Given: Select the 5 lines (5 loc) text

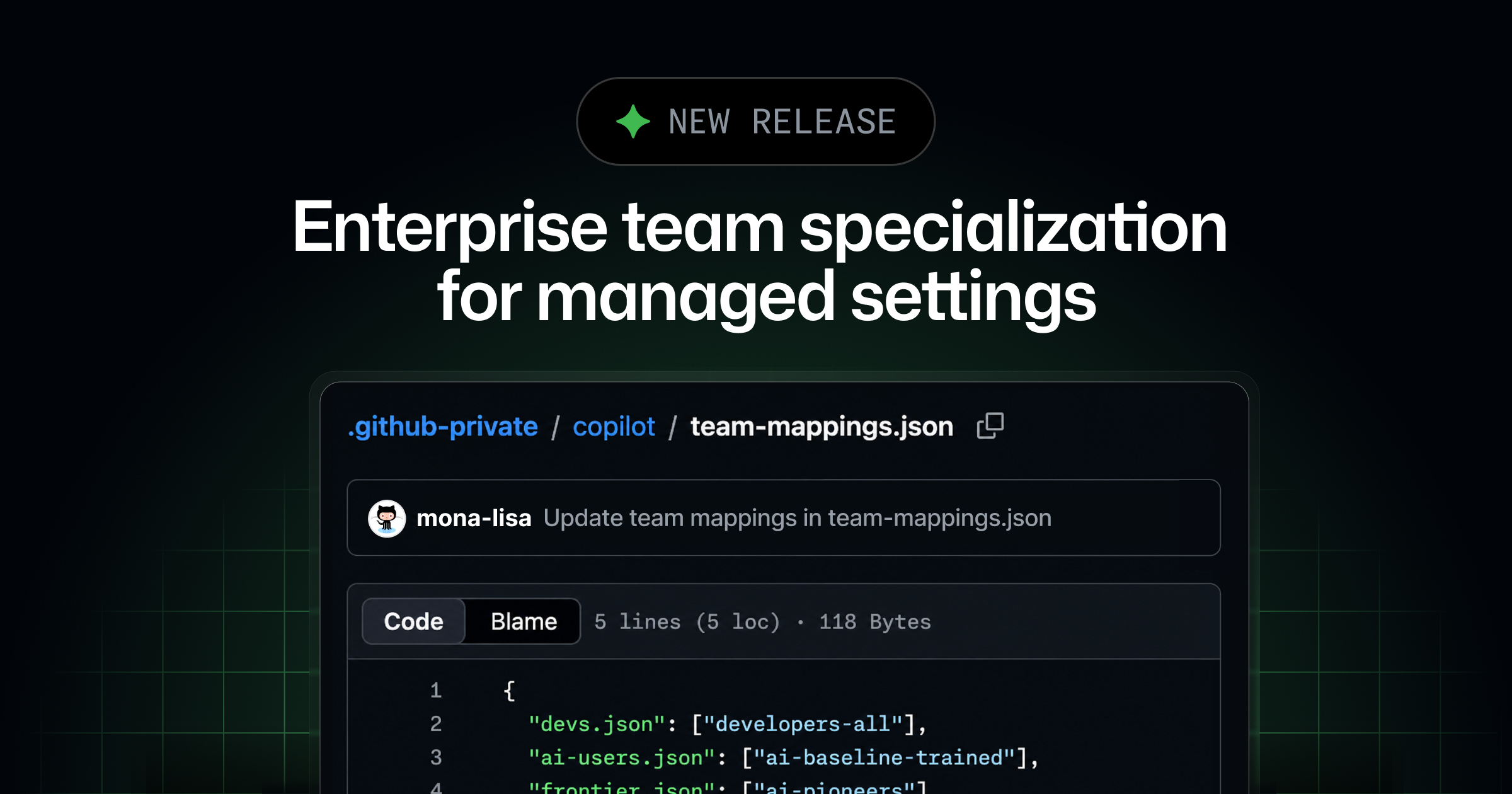Looking at the screenshot, I should (687, 622).
